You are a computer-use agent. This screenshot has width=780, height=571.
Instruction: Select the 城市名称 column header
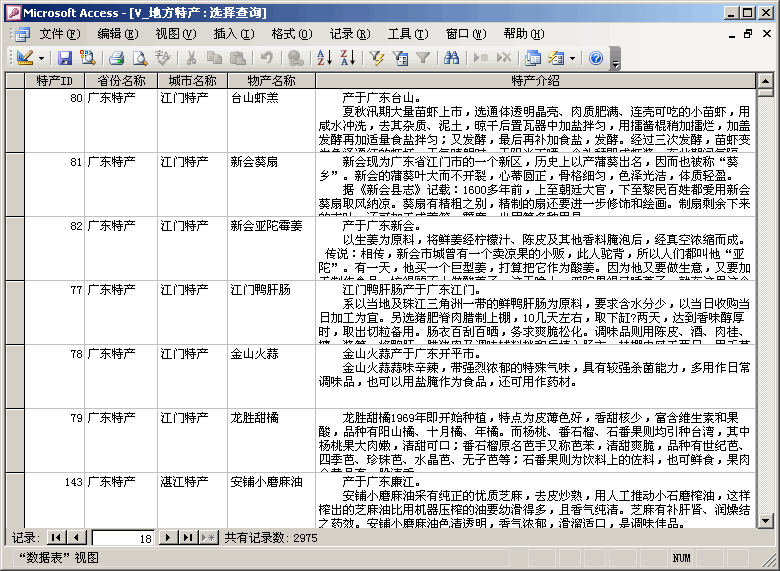193,81
